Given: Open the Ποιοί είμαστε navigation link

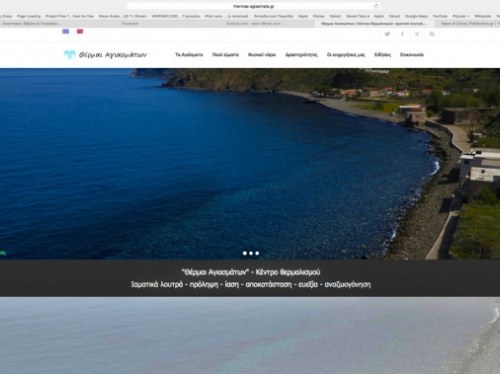Looking at the screenshot, I should click(x=225, y=55).
